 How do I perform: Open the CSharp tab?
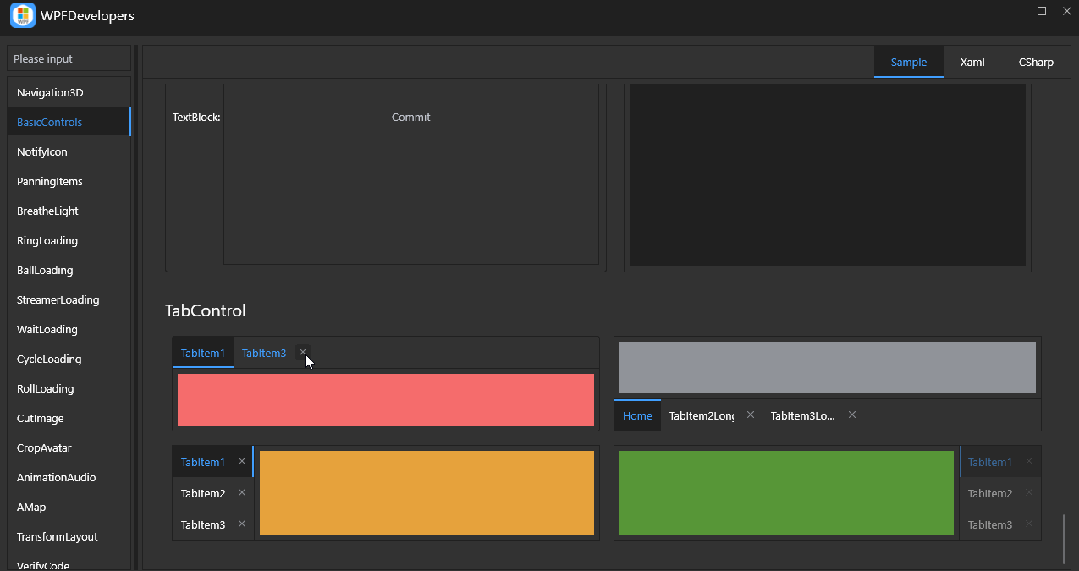1036,62
